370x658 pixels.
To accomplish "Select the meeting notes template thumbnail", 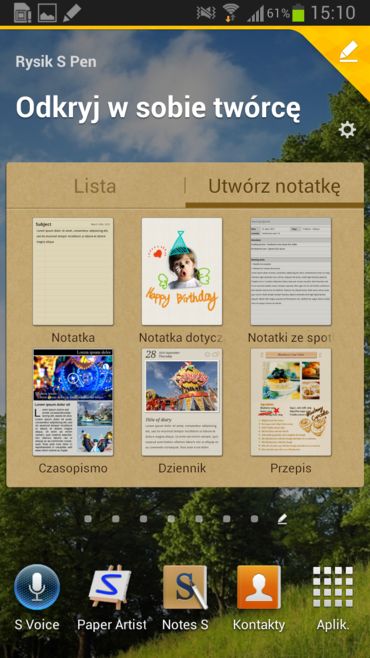I will click(x=291, y=272).
